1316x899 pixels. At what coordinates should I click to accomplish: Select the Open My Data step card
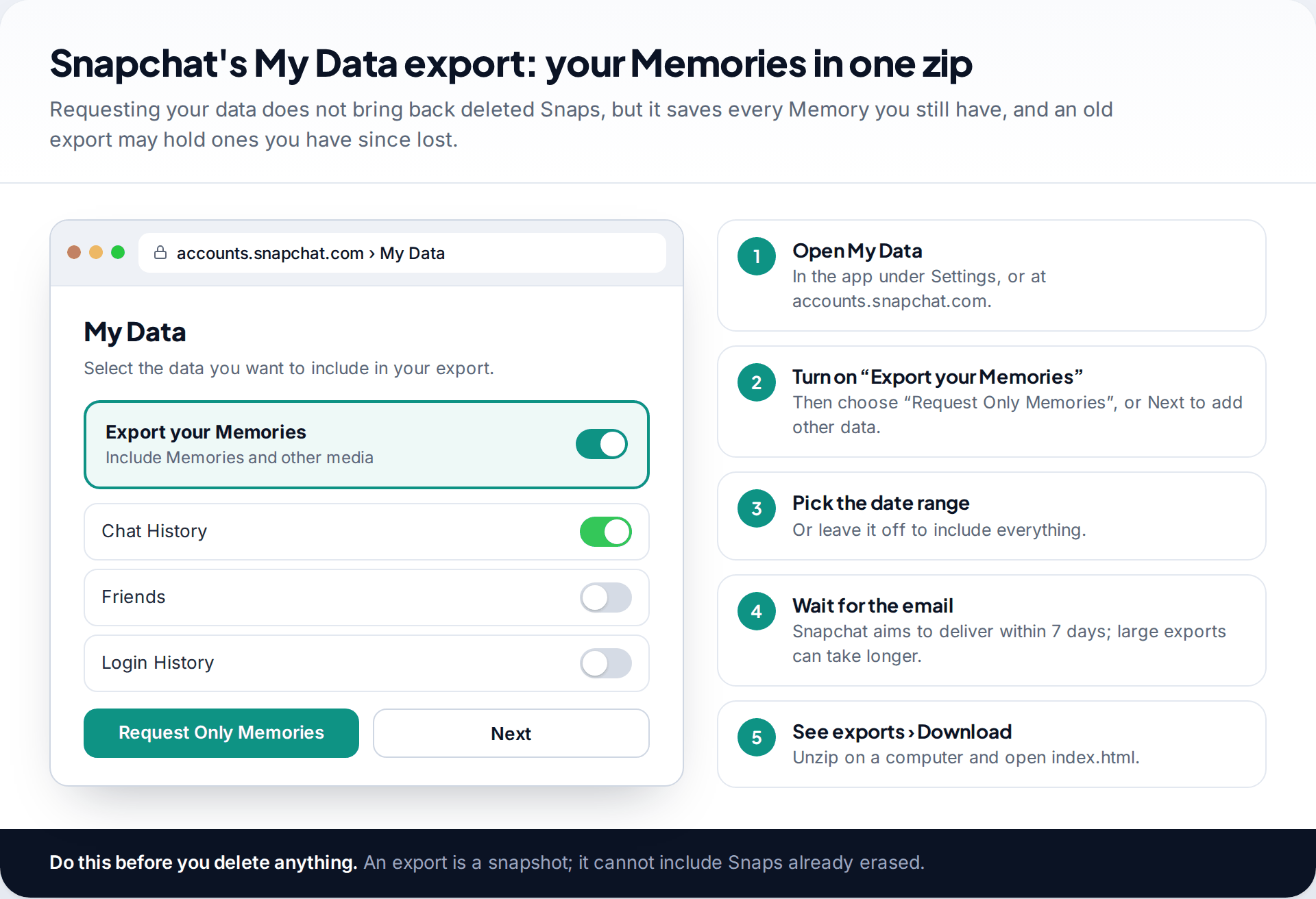[992, 275]
